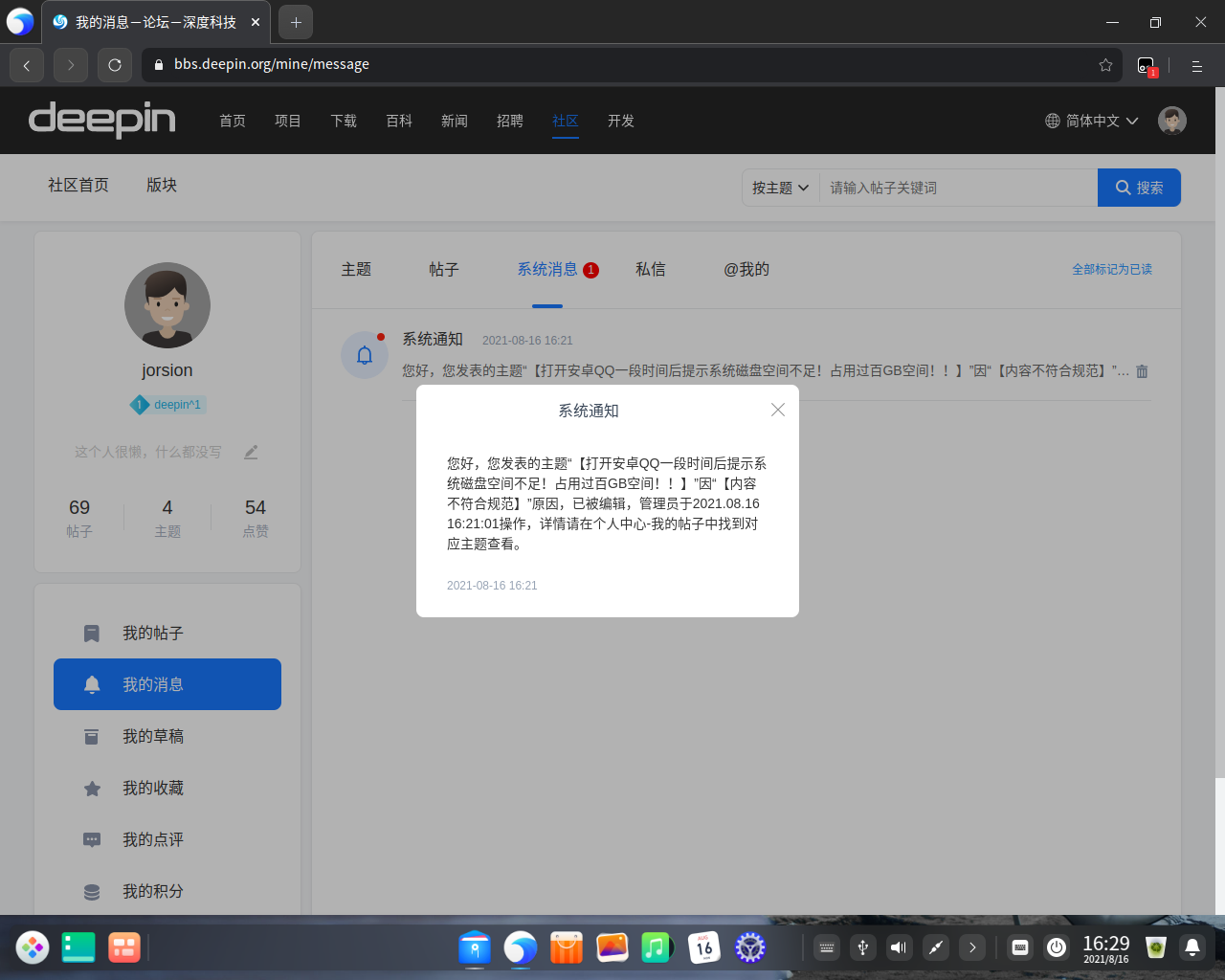The image size is (1225, 980).
Task: Click the post keyword search field
Action: point(957,188)
